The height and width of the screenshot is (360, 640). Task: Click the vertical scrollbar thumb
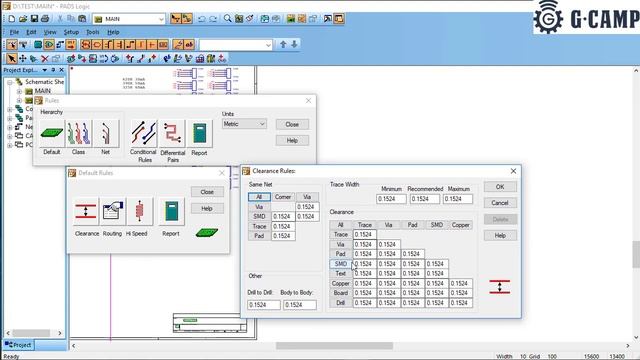636,254
